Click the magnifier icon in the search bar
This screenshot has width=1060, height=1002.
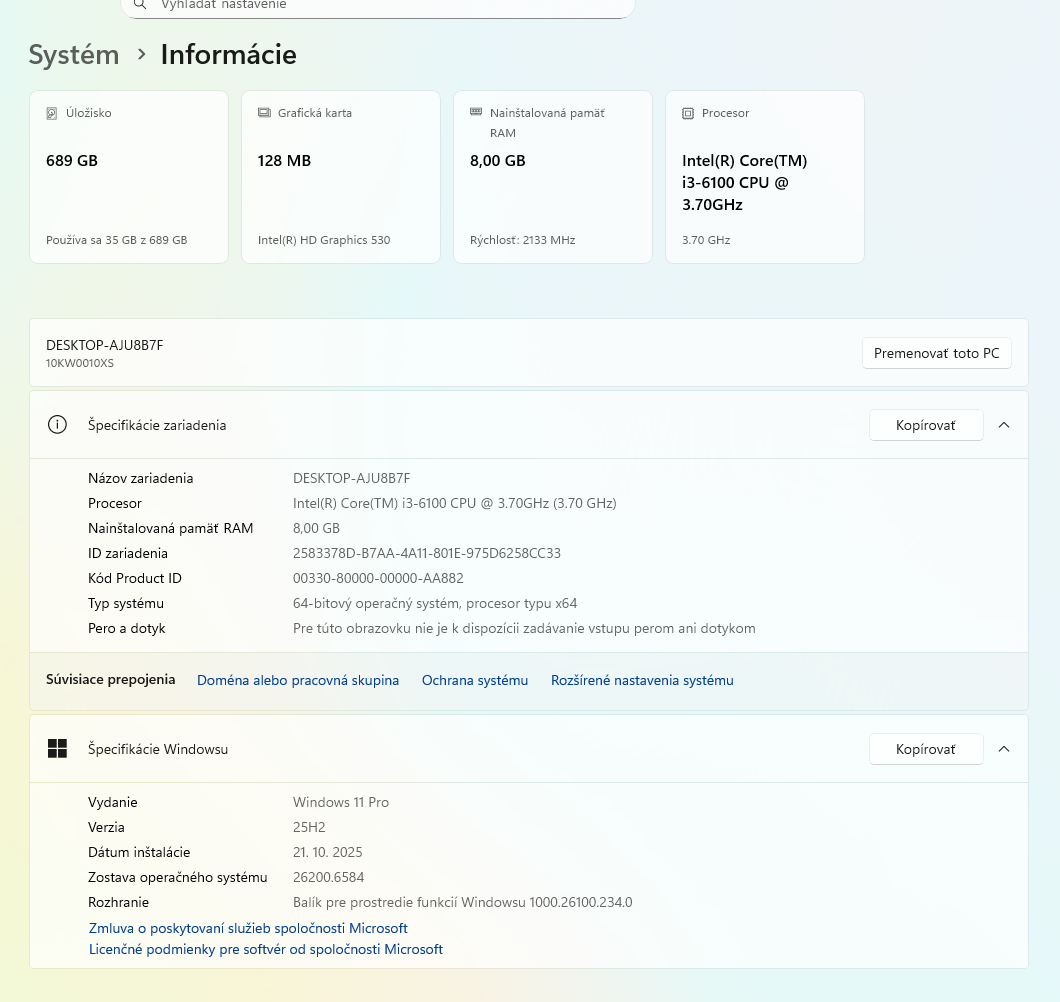tap(138, 6)
